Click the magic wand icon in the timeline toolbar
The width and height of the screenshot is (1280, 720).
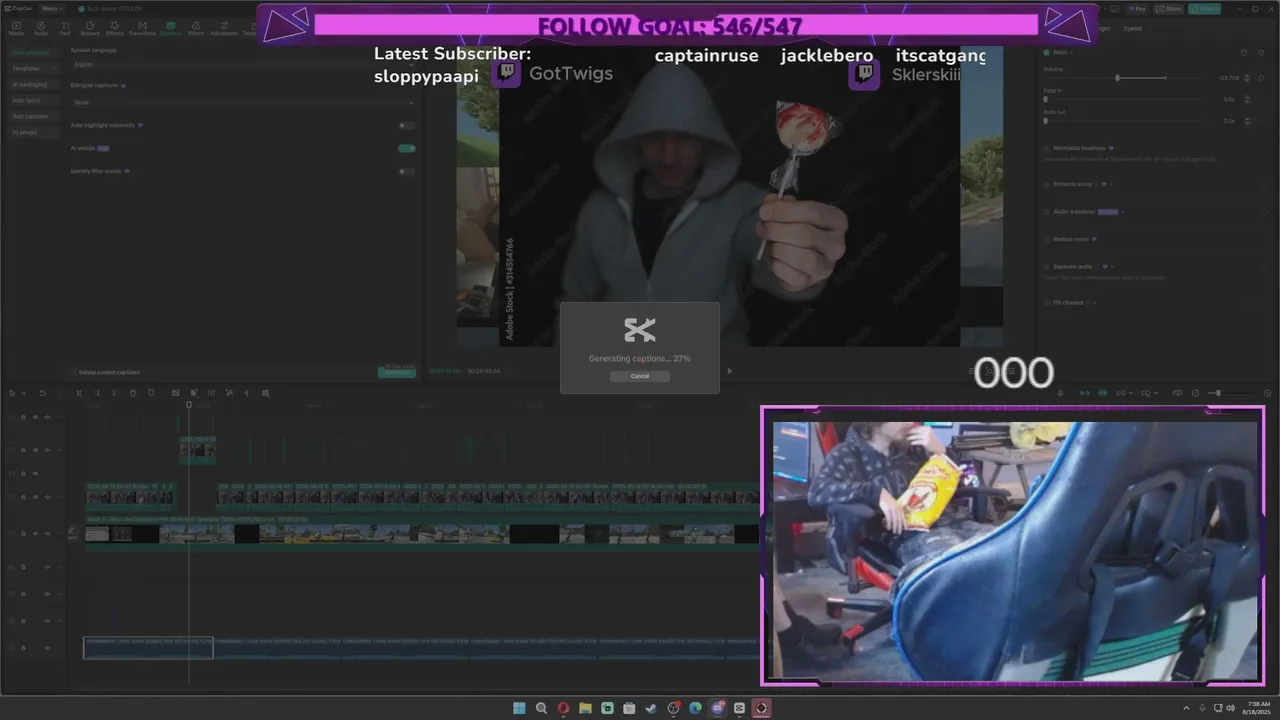click(x=229, y=393)
